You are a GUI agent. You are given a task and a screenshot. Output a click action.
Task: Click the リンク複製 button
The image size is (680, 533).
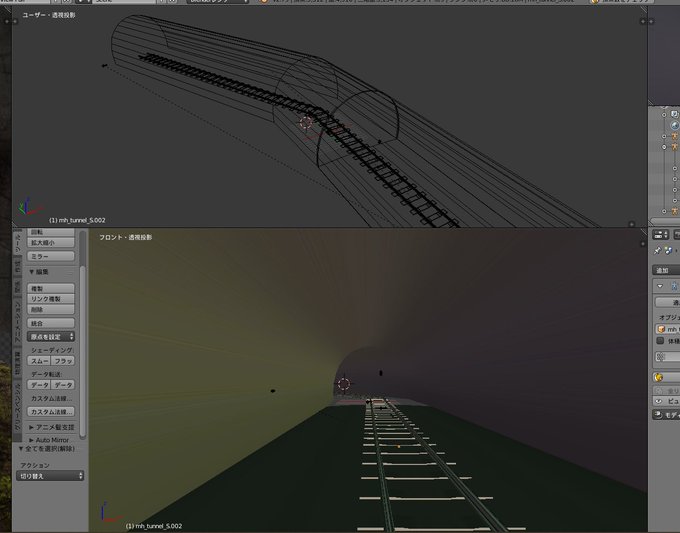pos(51,299)
